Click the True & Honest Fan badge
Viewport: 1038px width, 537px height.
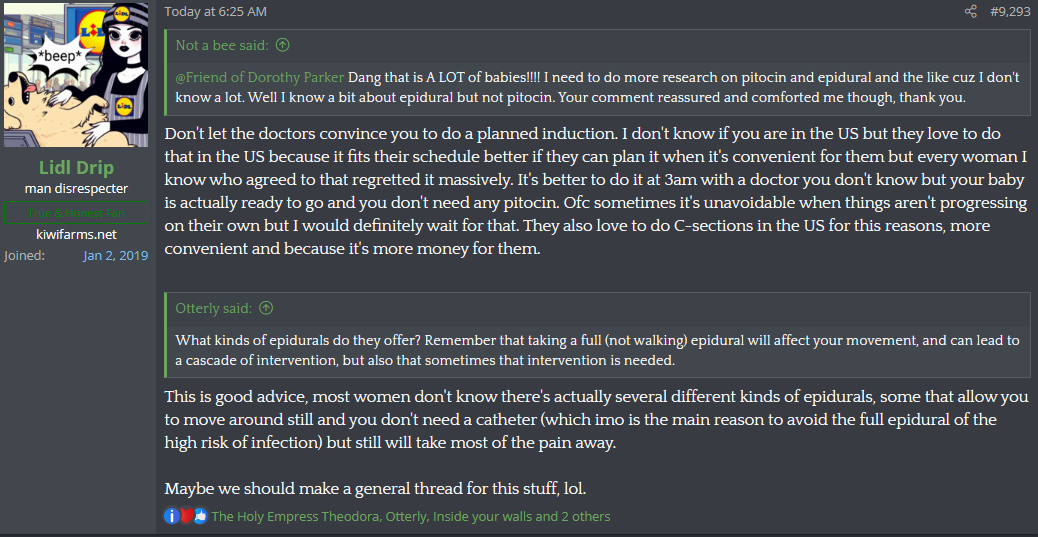point(75,212)
